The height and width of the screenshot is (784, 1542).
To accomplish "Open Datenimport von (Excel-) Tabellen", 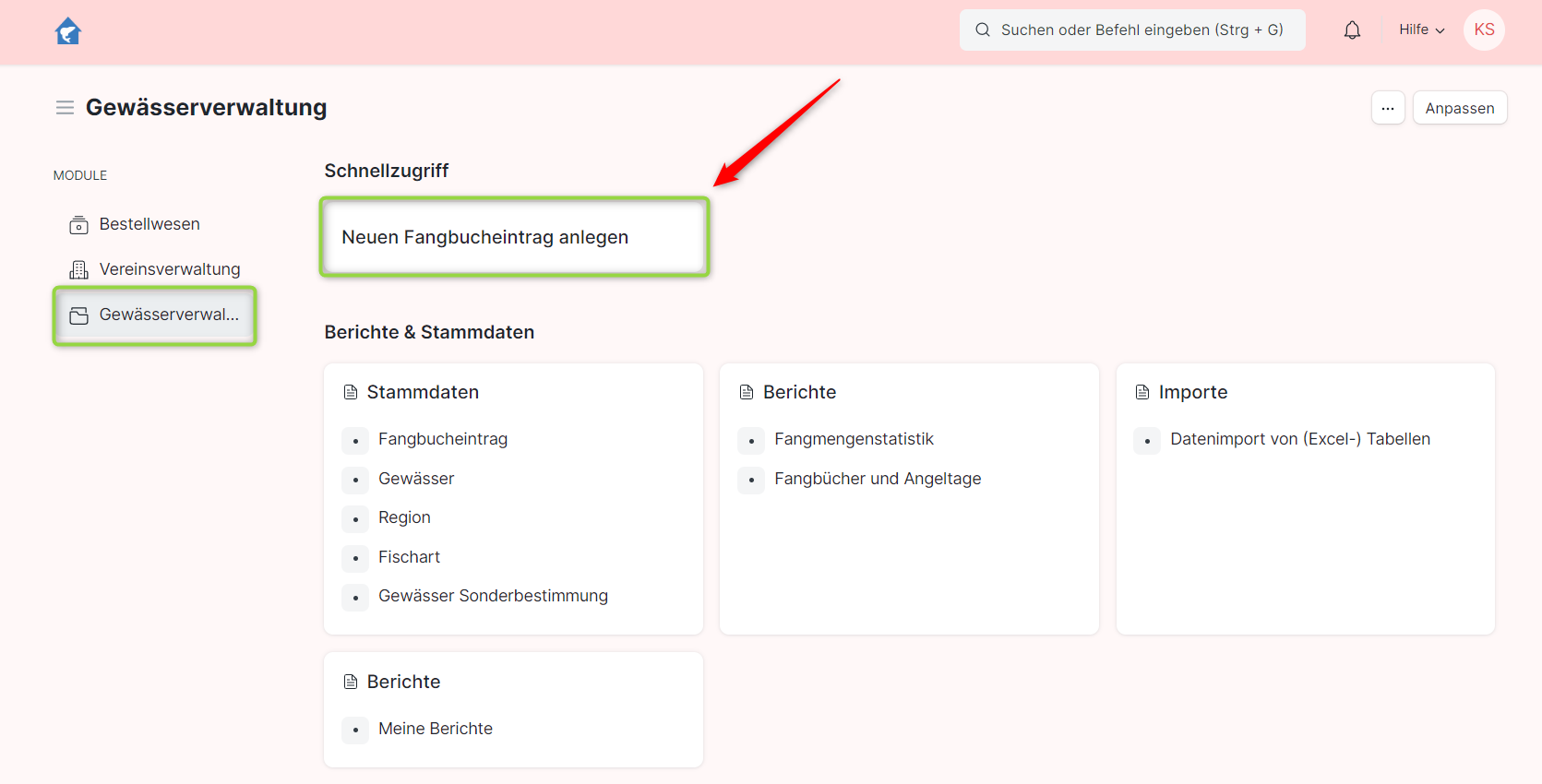I will [1299, 440].
